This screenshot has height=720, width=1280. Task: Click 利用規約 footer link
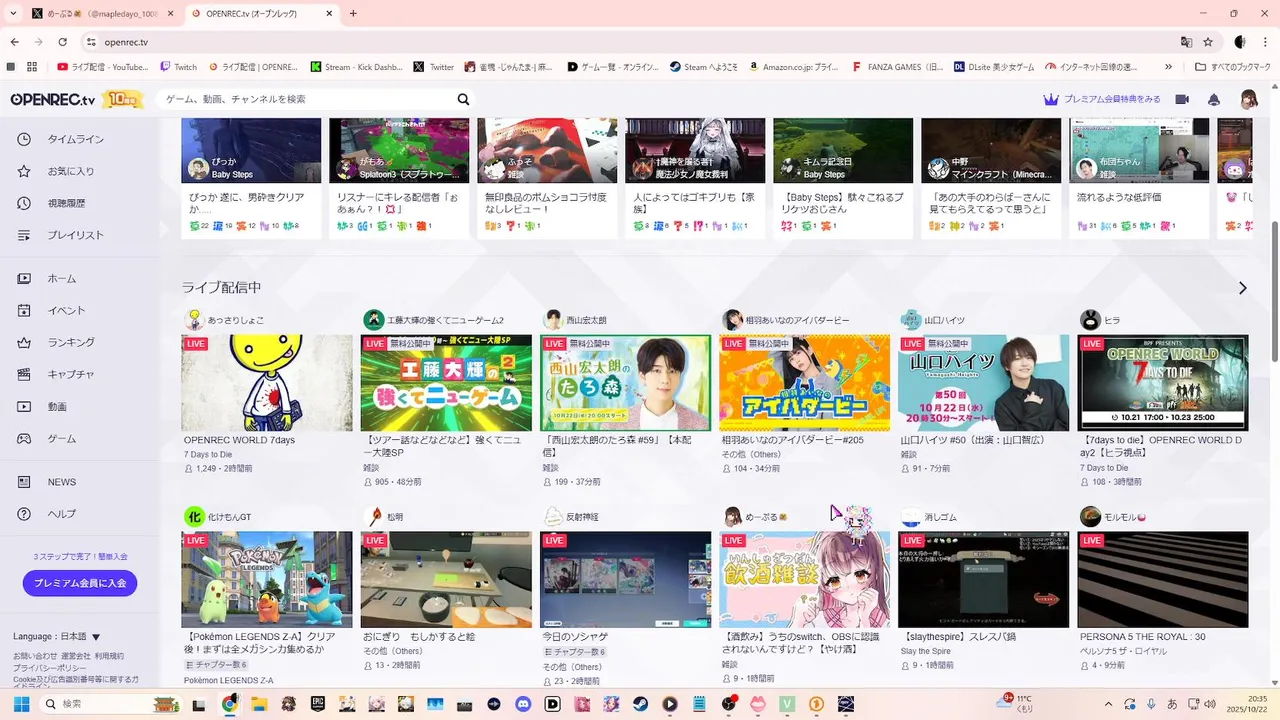pos(110,656)
